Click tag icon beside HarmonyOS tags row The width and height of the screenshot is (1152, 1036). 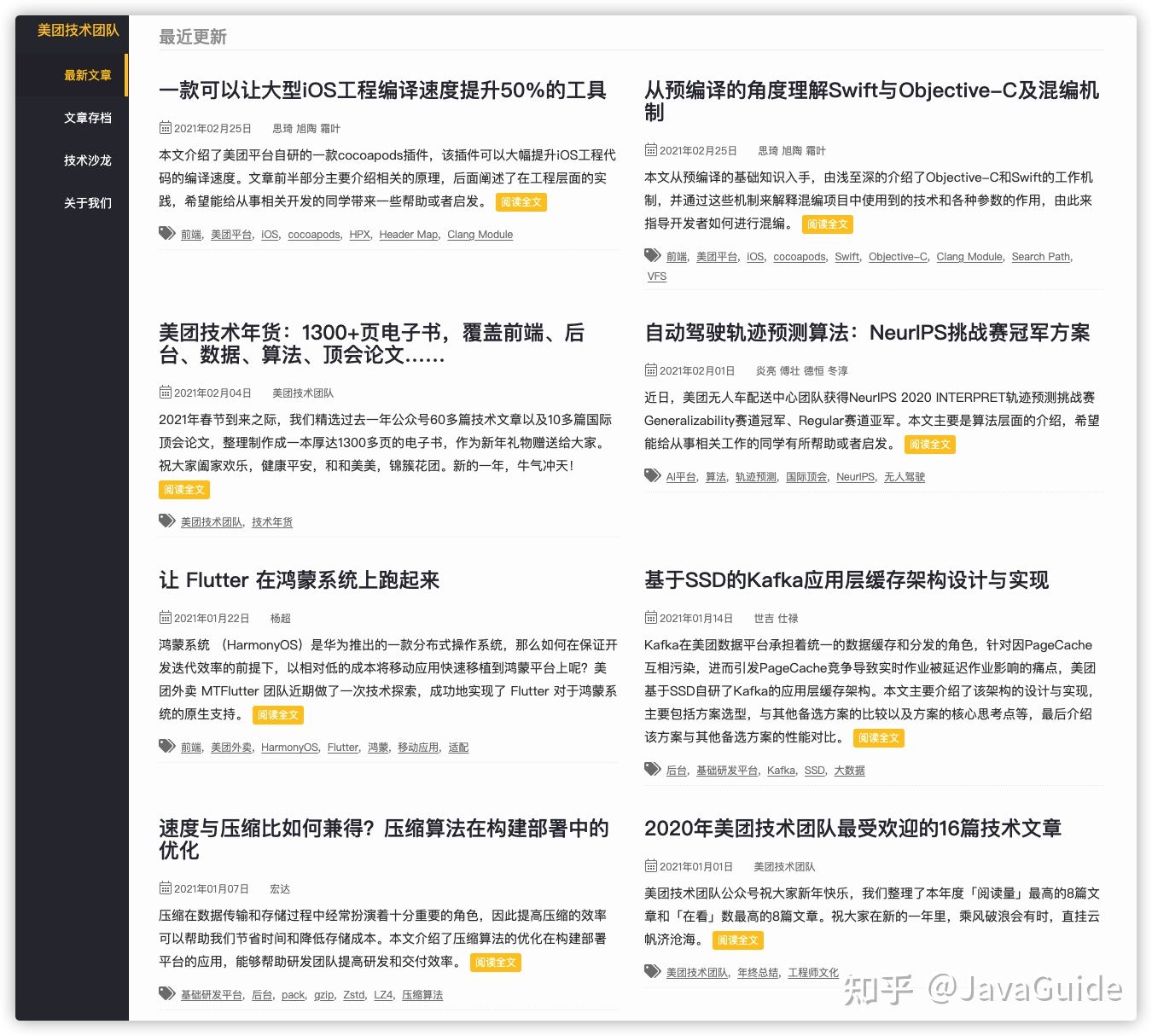[167, 746]
